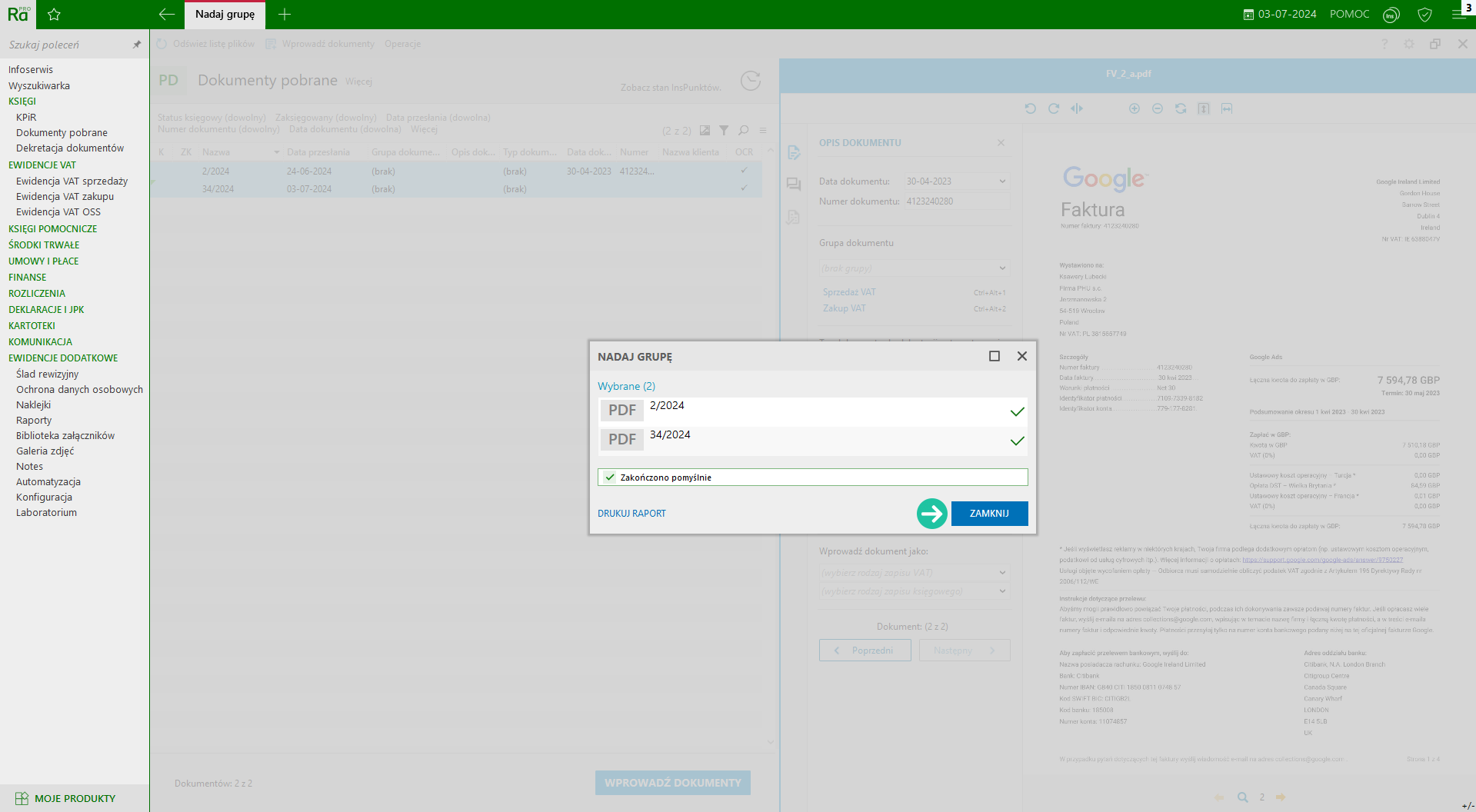Click the InsERT circle icon

(x=1391, y=15)
